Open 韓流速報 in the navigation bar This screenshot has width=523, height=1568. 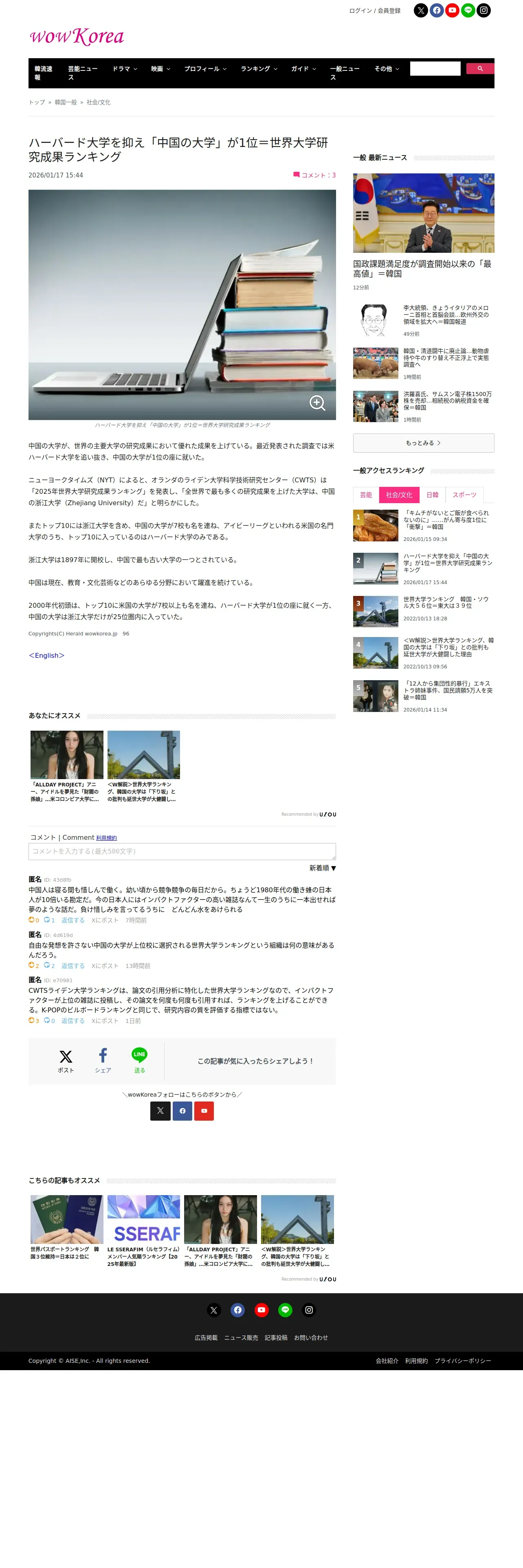point(44,73)
